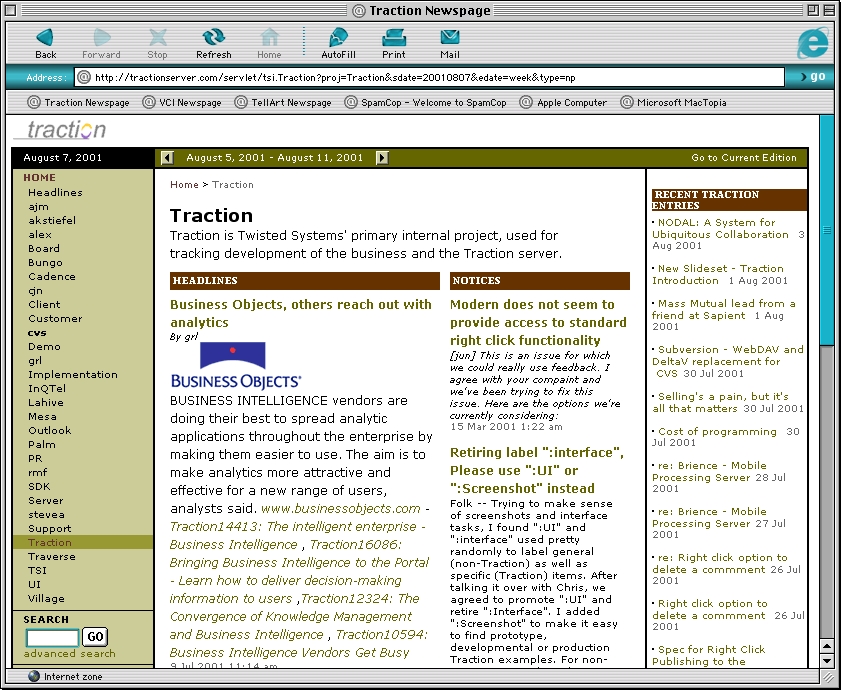Click the Go to Current Edition link
The image size is (841, 690).
pyautogui.click(x=744, y=158)
